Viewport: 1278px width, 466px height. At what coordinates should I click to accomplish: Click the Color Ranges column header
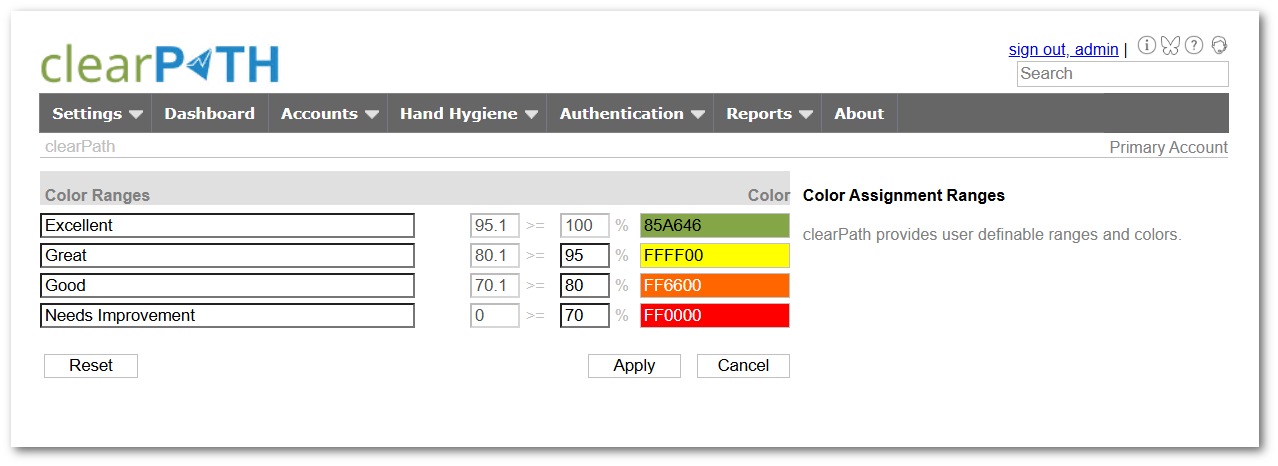coord(97,195)
